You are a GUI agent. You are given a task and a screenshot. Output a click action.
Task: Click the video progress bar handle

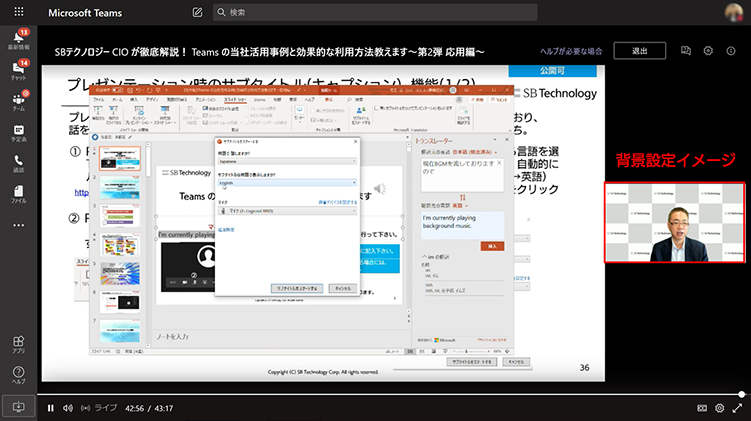741,395
